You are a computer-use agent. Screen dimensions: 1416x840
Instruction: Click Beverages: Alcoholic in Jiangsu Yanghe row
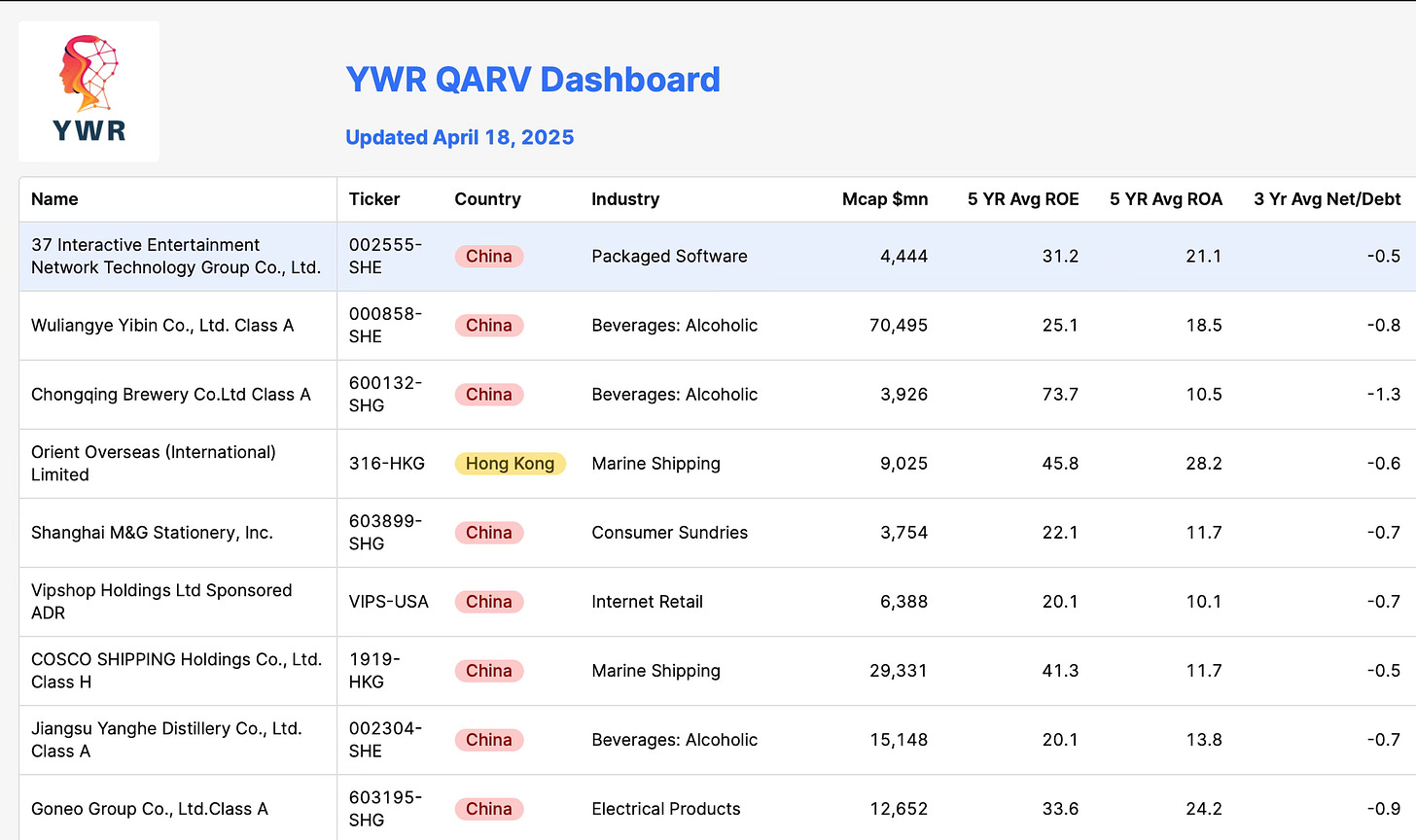[x=674, y=740]
